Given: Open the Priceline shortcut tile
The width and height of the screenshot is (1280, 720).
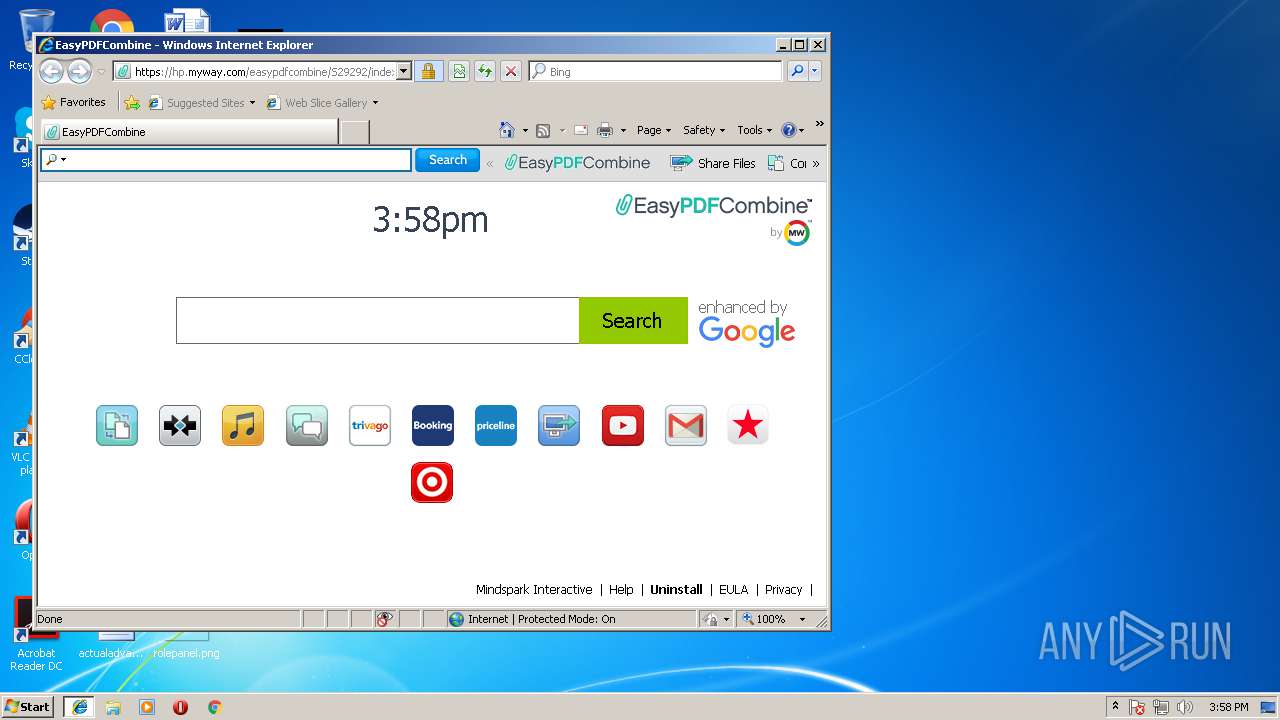Looking at the screenshot, I should [x=496, y=425].
